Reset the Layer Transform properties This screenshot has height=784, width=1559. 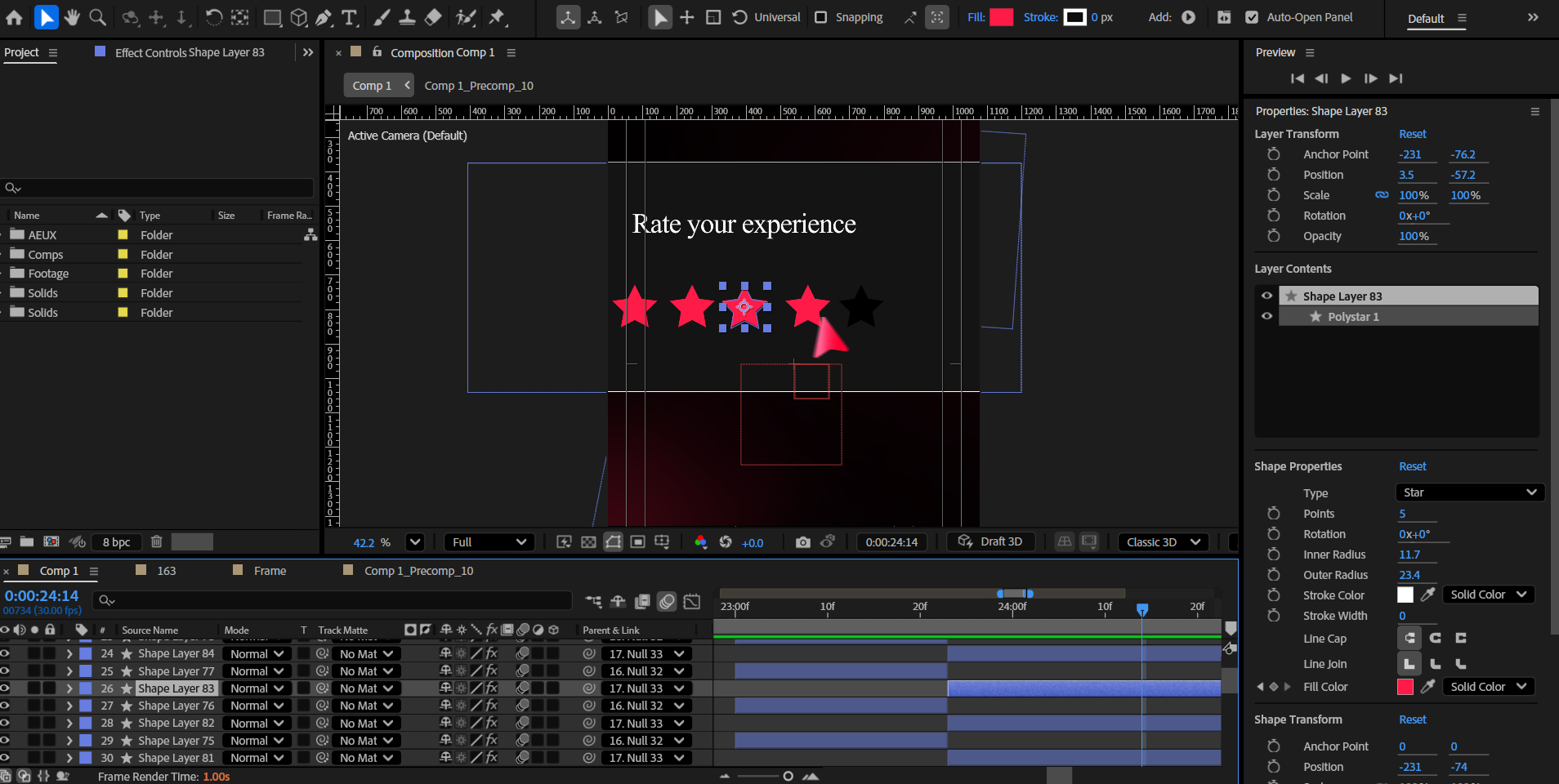tap(1412, 134)
